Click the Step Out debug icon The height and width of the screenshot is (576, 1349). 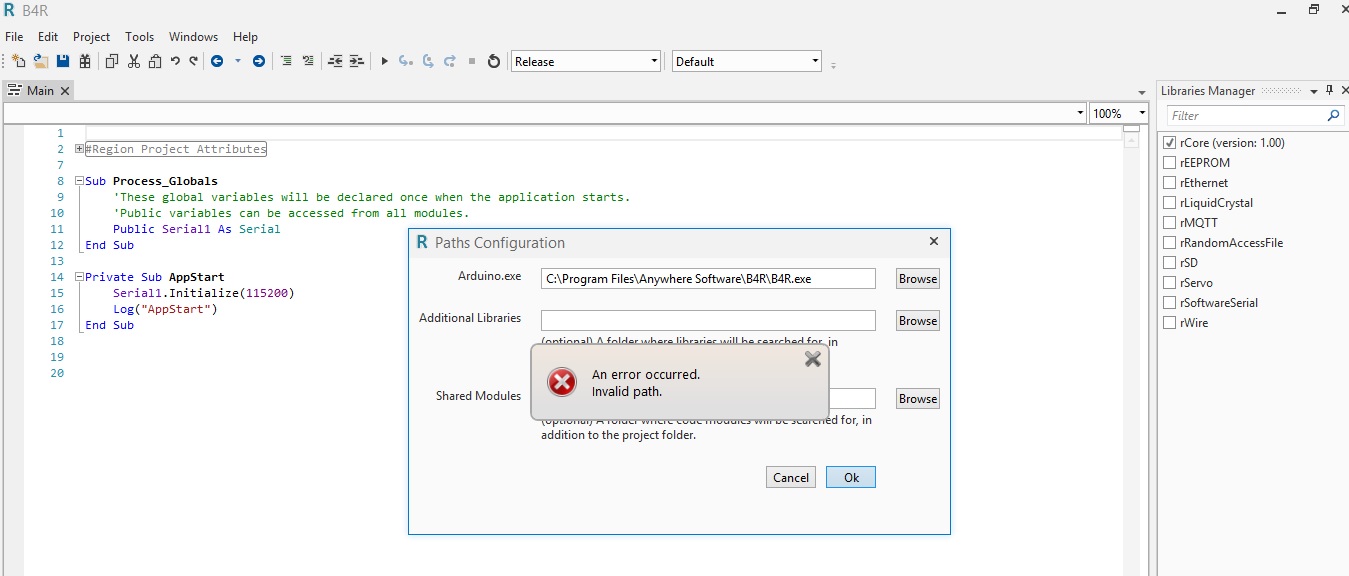[450, 61]
